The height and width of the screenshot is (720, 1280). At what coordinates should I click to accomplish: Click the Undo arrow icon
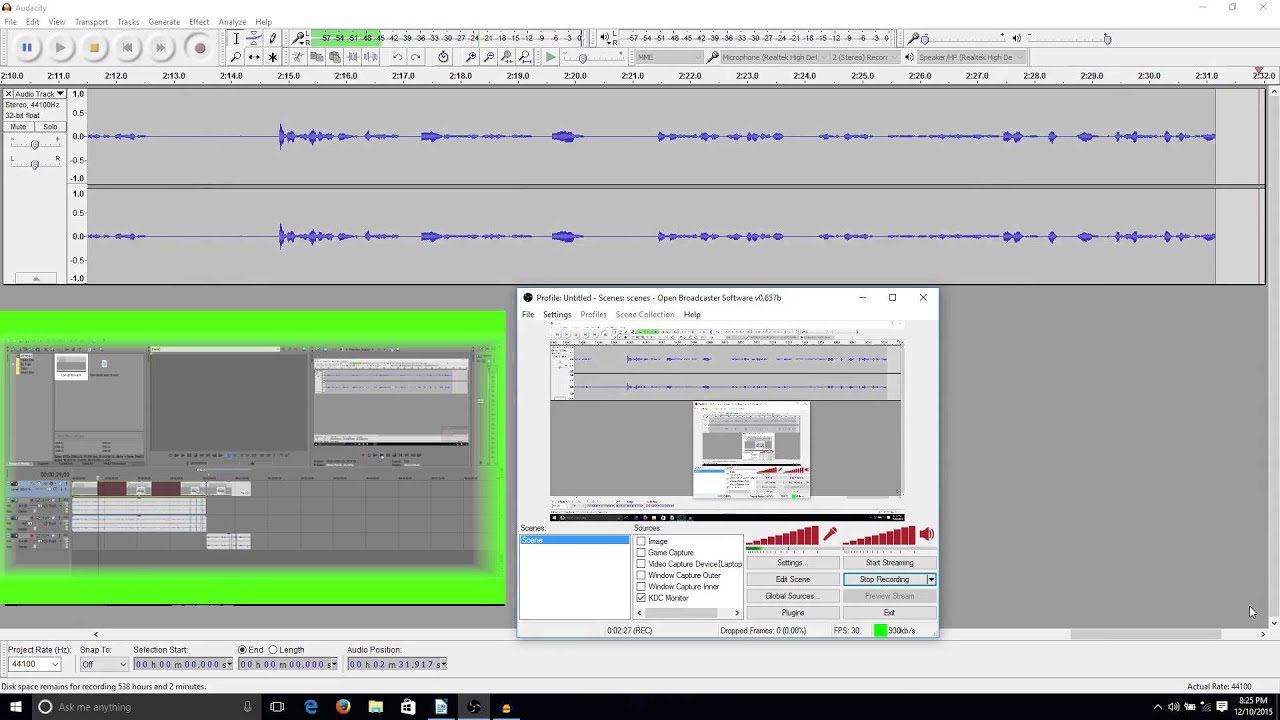(397, 57)
